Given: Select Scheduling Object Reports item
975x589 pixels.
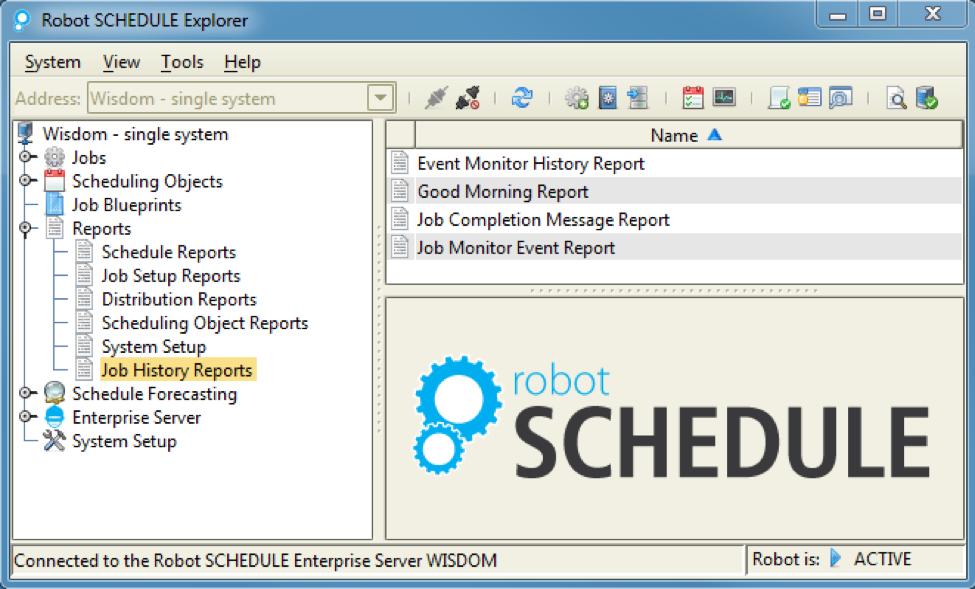Looking at the screenshot, I should (205, 323).
